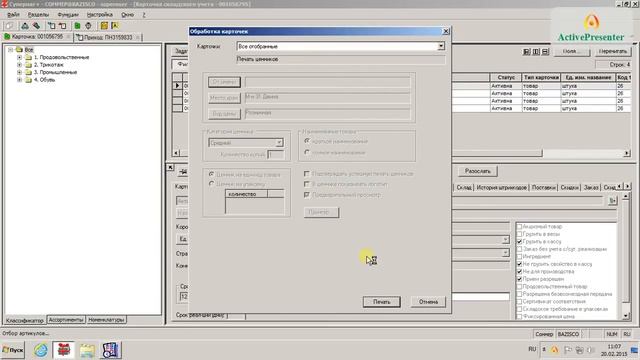
Task: Close the lower detail panel with X
Action: [x=171, y=167]
